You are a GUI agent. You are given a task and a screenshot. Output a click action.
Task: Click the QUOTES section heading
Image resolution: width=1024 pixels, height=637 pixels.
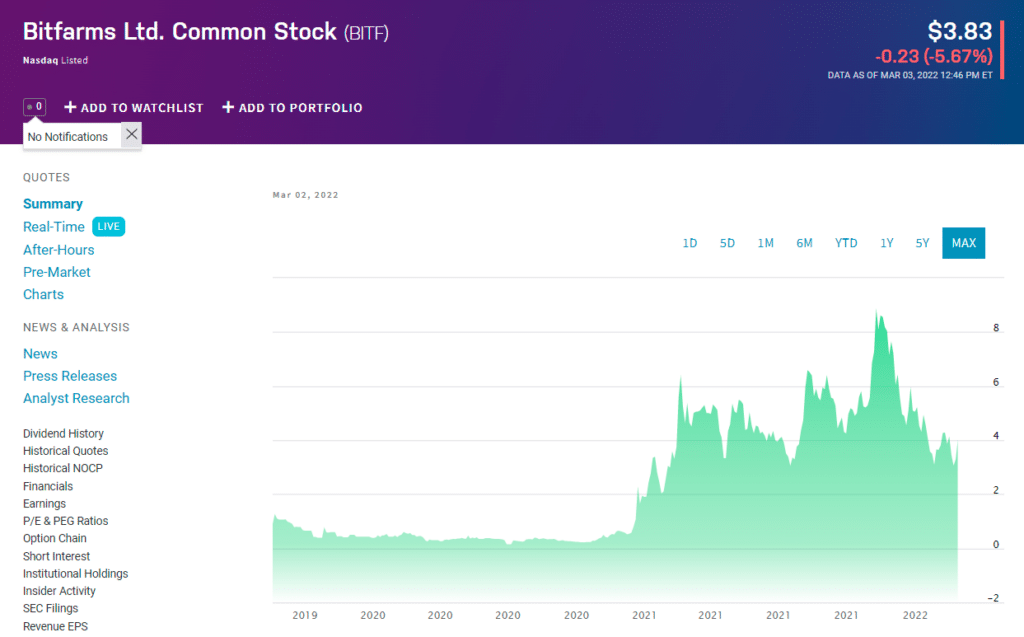coord(46,177)
